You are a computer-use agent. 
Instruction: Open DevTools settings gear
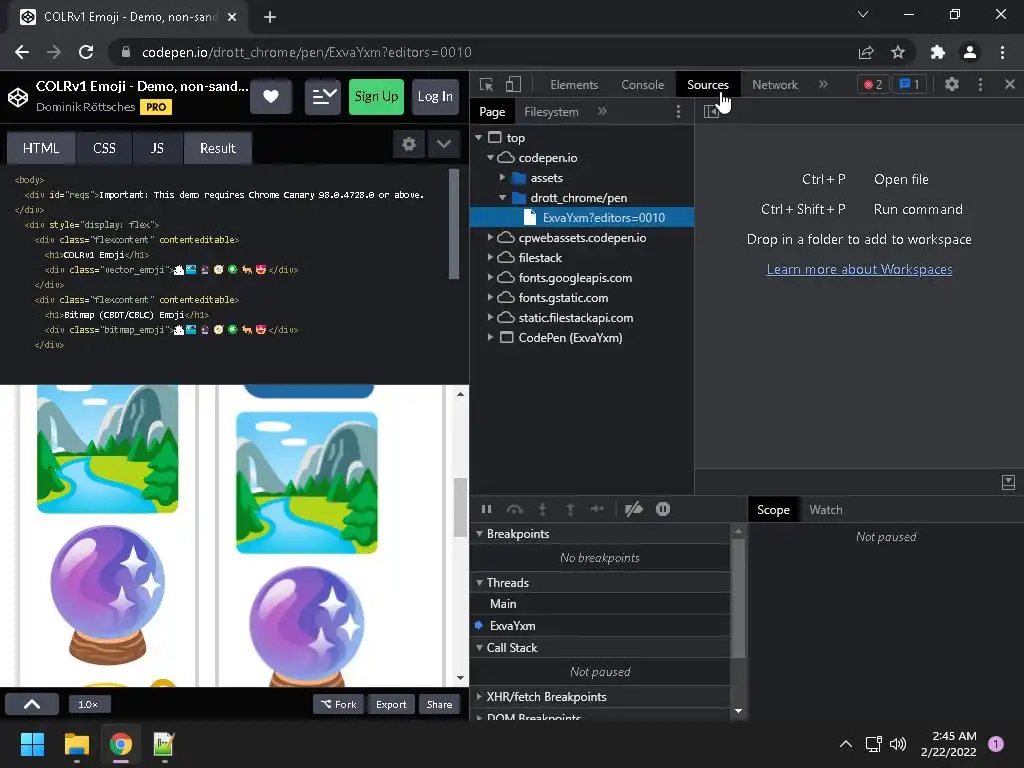point(952,84)
